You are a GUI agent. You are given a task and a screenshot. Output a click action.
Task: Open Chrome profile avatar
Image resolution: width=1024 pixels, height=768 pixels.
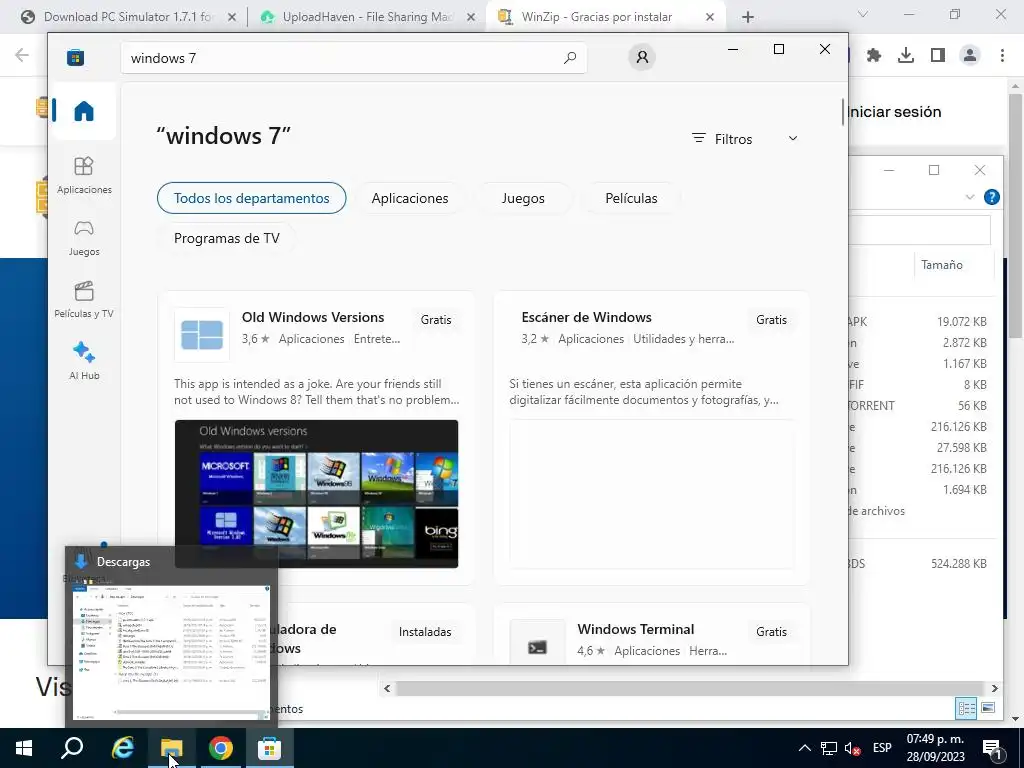tap(970, 56)
